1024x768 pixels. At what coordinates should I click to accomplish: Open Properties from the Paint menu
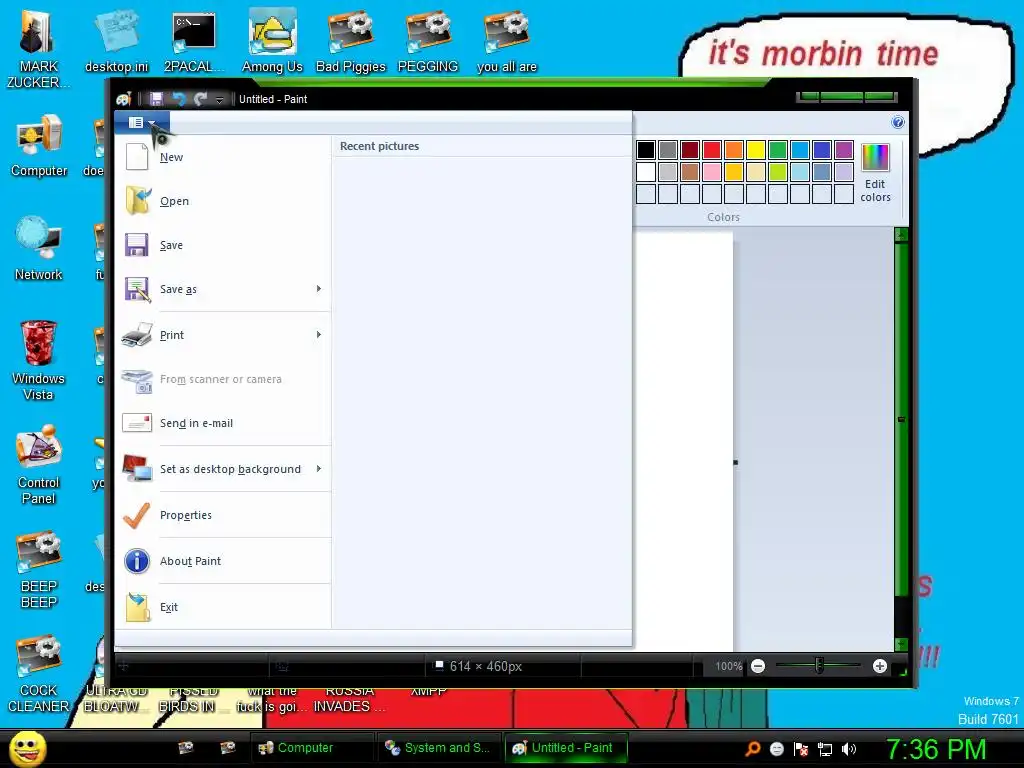[223, 515]
